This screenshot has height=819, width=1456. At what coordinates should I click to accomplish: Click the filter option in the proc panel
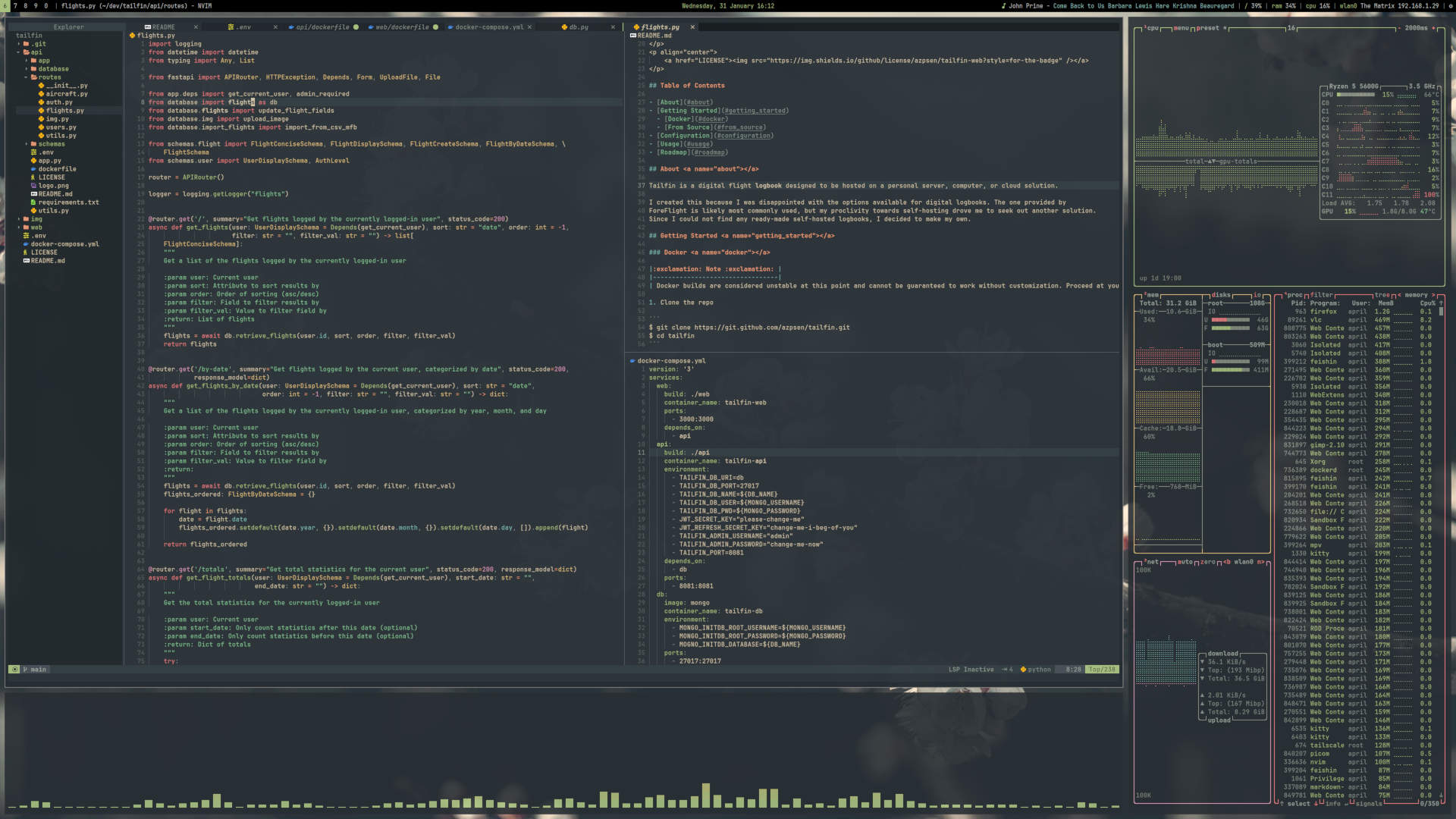[x=1321, y=295]
